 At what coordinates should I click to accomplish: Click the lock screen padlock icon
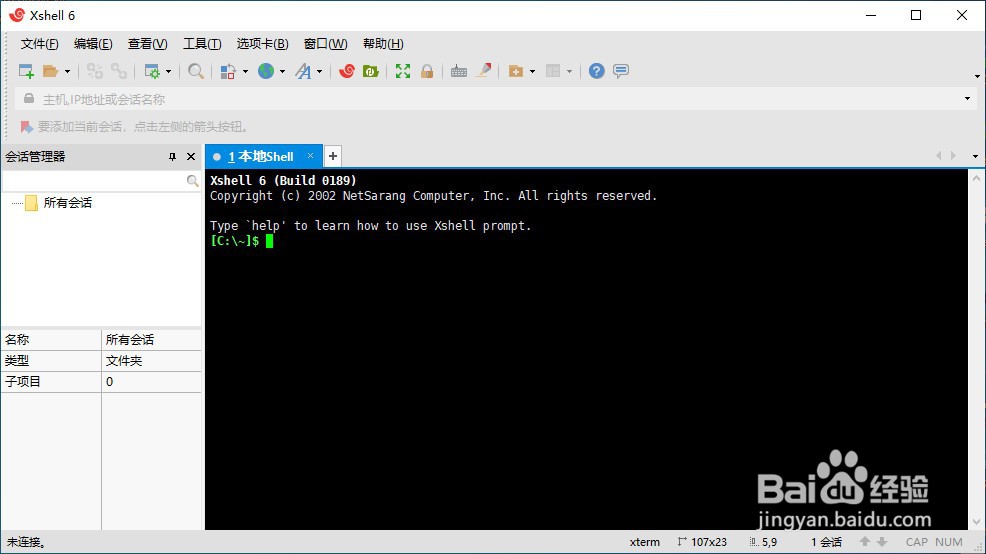click(427, 71)
